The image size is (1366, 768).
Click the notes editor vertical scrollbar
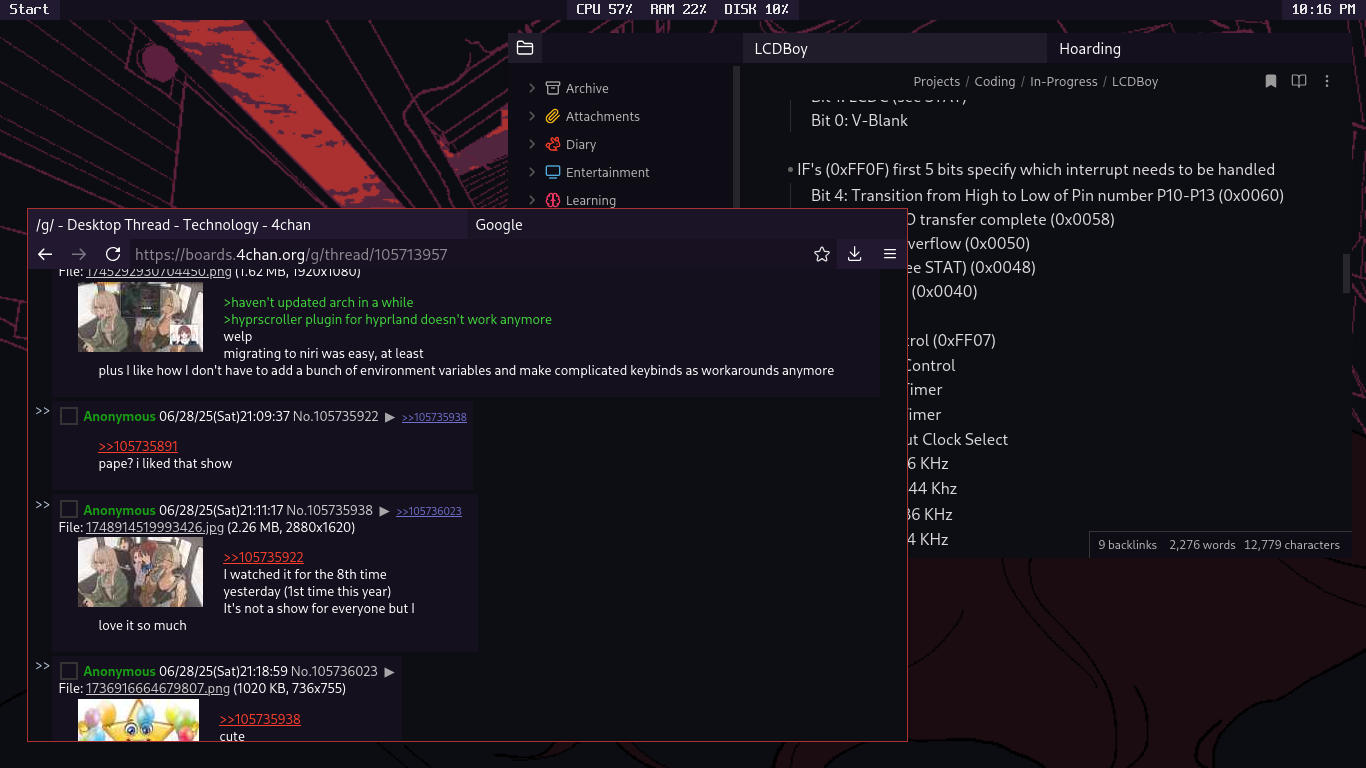click(x=1346, y=273)
